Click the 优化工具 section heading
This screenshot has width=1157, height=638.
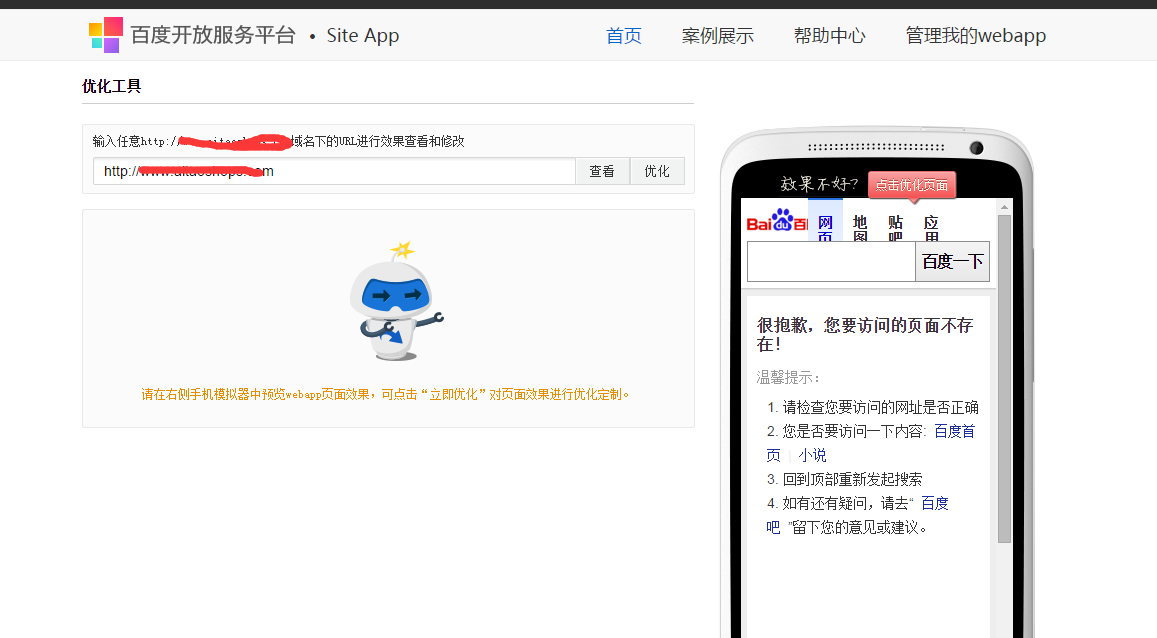(111, 86)
